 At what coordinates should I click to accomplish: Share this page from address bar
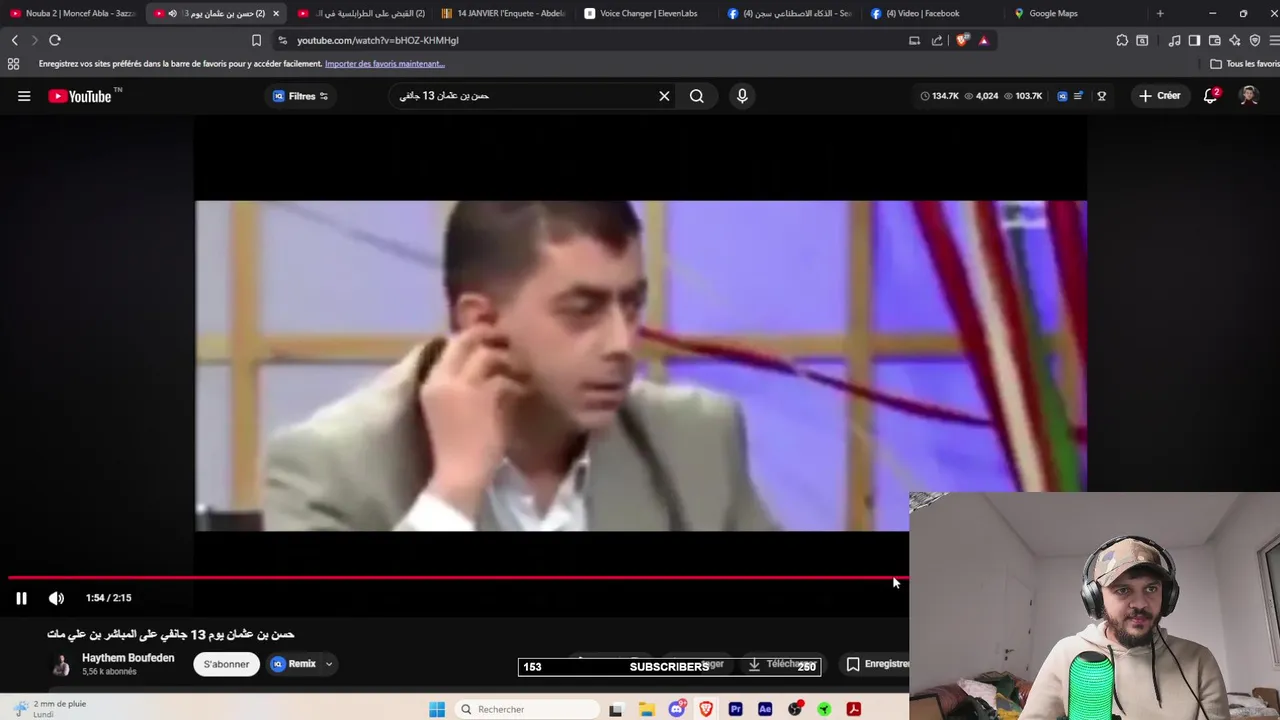point(937,40)
